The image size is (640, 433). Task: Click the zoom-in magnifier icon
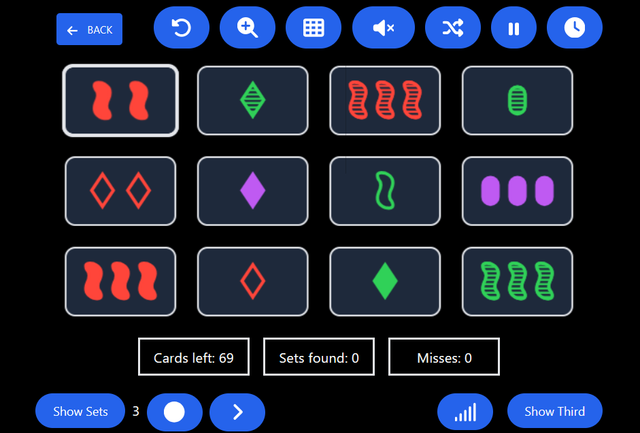point(247,28)
